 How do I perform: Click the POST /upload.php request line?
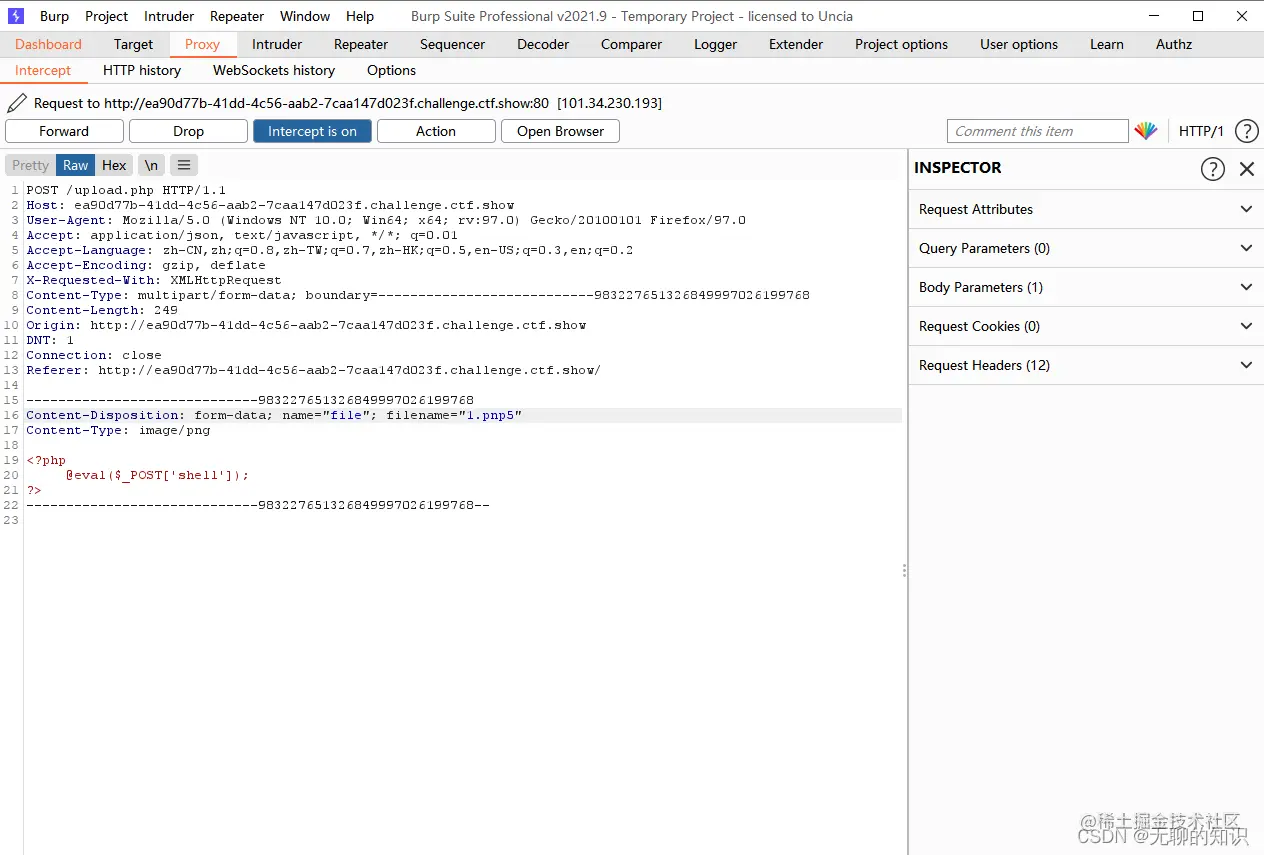pyautogui.click(x=126, y=190)
